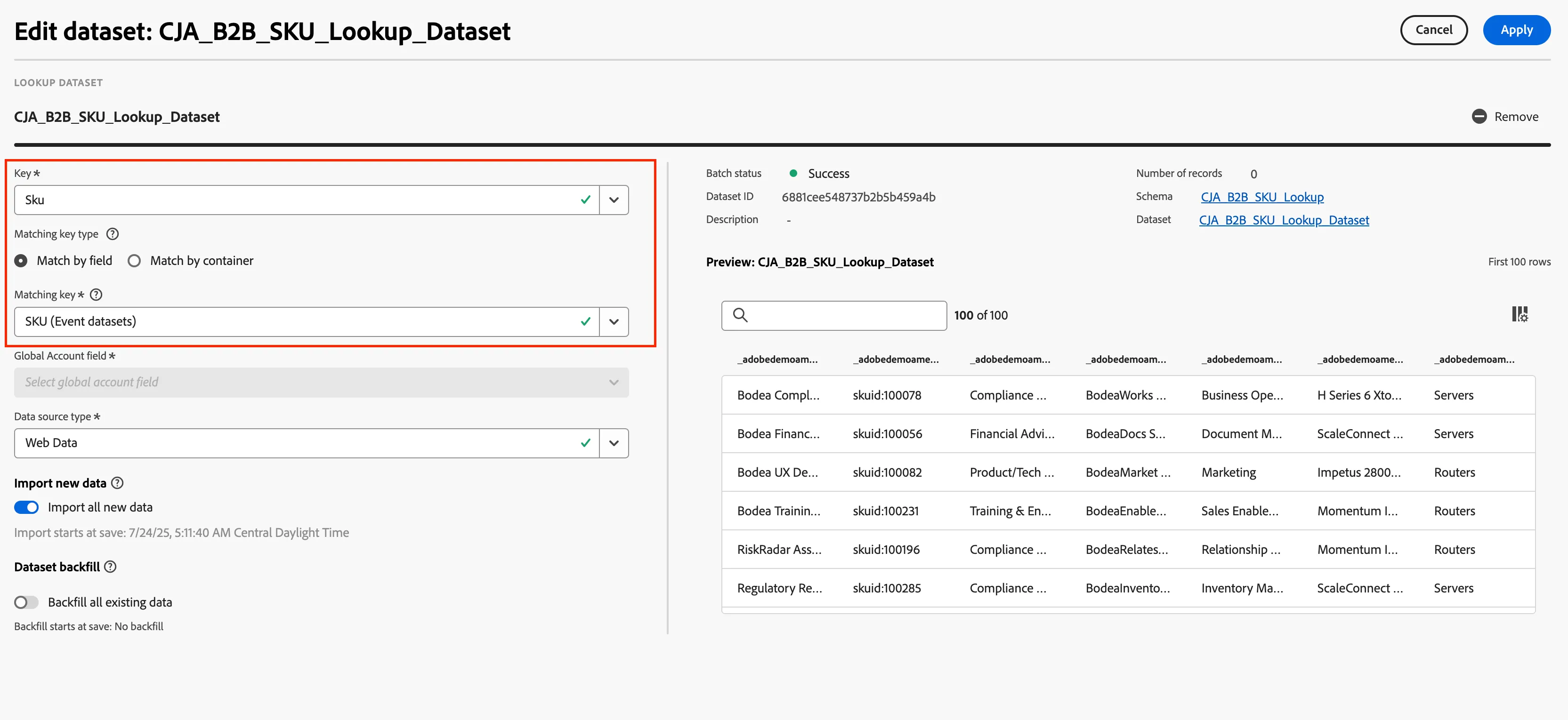Open the Matching key help icon
Viewport: 1568px width, 720px height.
click(x=96, y=295)
